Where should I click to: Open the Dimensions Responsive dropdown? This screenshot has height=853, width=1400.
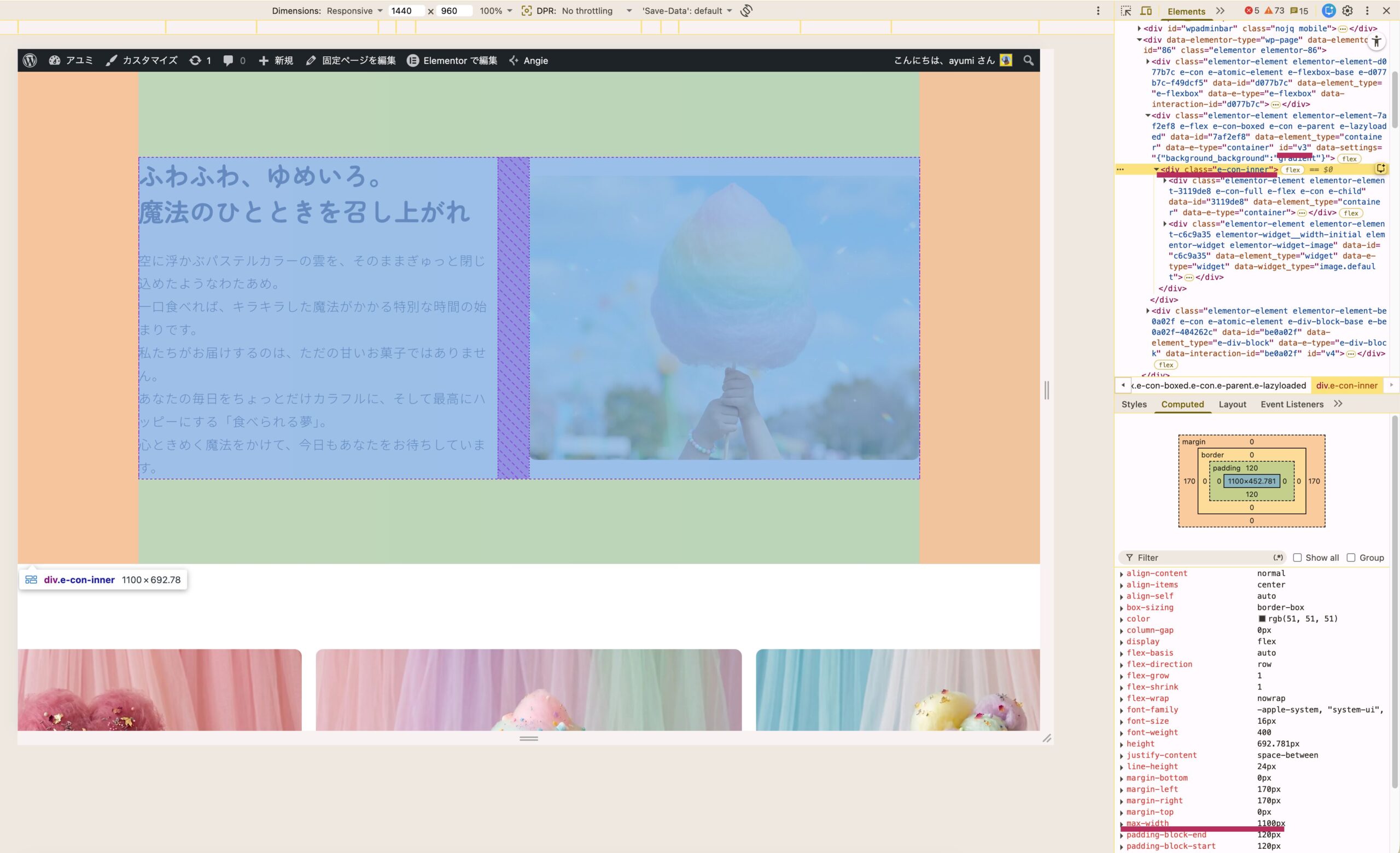click(354, 11)
